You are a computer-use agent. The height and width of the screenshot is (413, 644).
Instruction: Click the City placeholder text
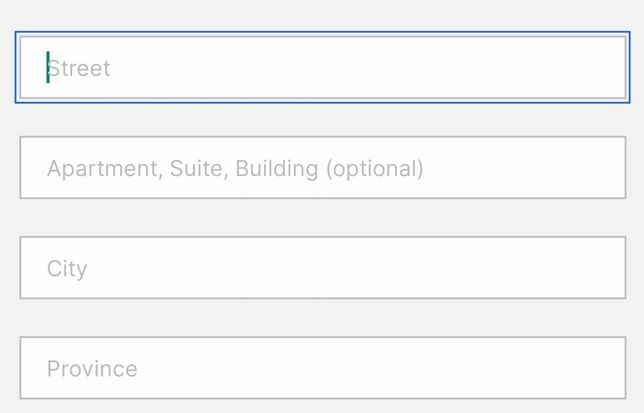click(x=67, y=269)
